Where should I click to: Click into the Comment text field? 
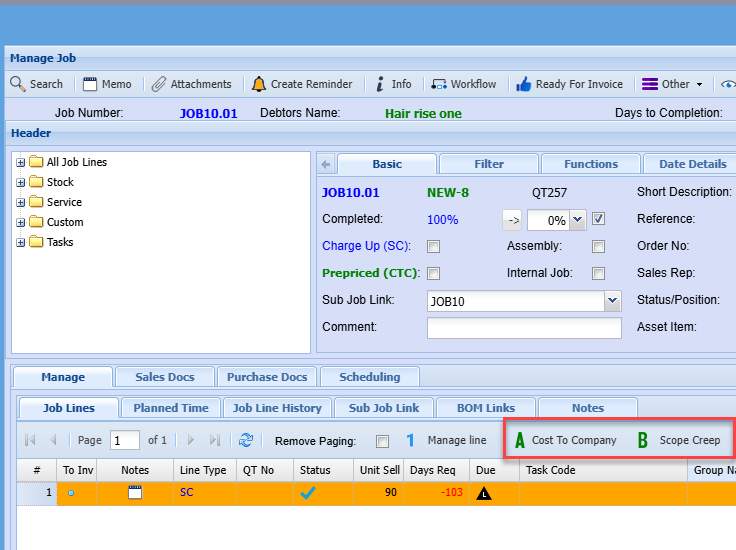(x=524, y=328)
